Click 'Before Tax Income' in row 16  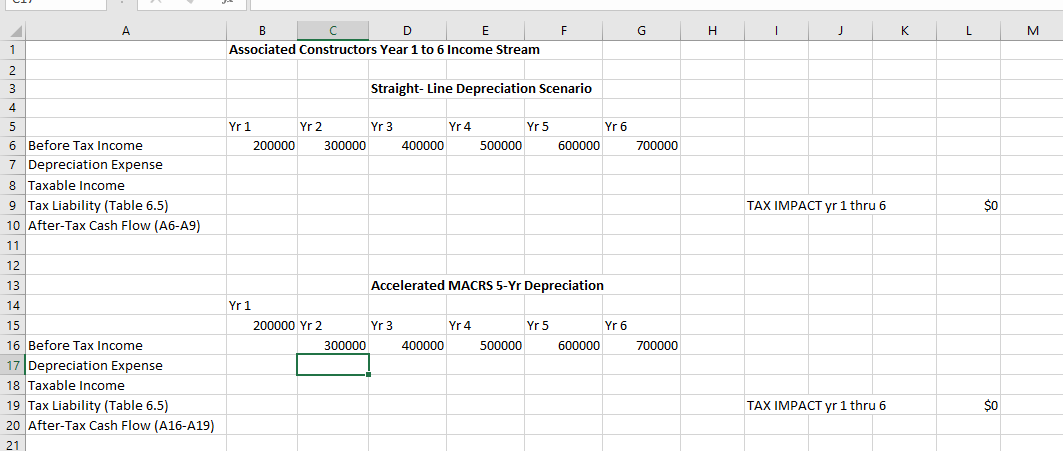tap(85, 345)
